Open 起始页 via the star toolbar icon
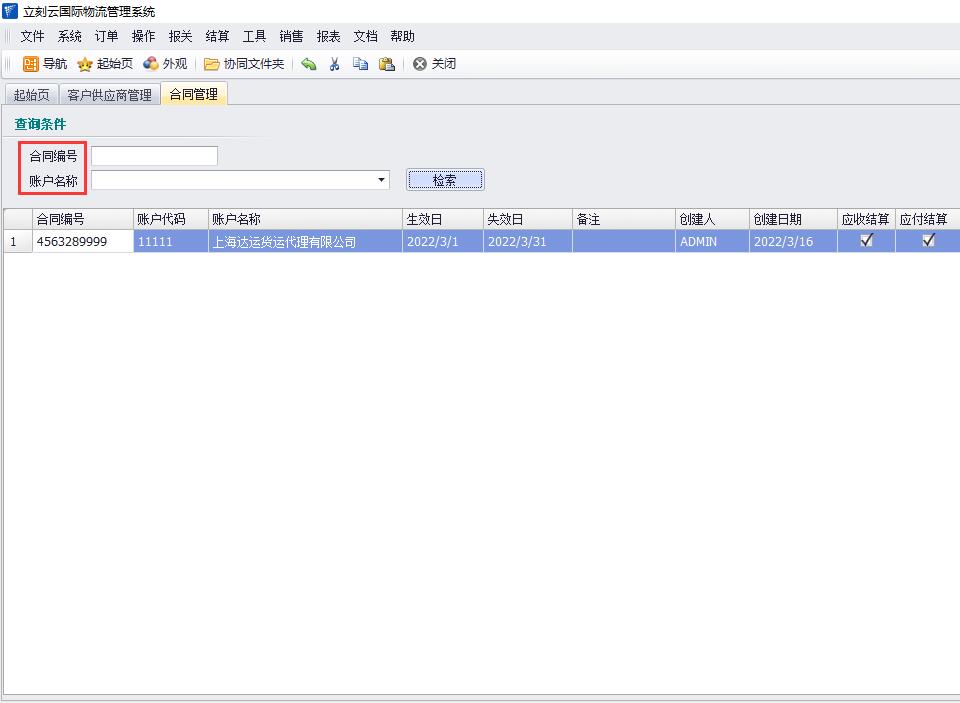The width and height of the screenshot is (960, 703). pyautogui.click(x=85, y=64)
